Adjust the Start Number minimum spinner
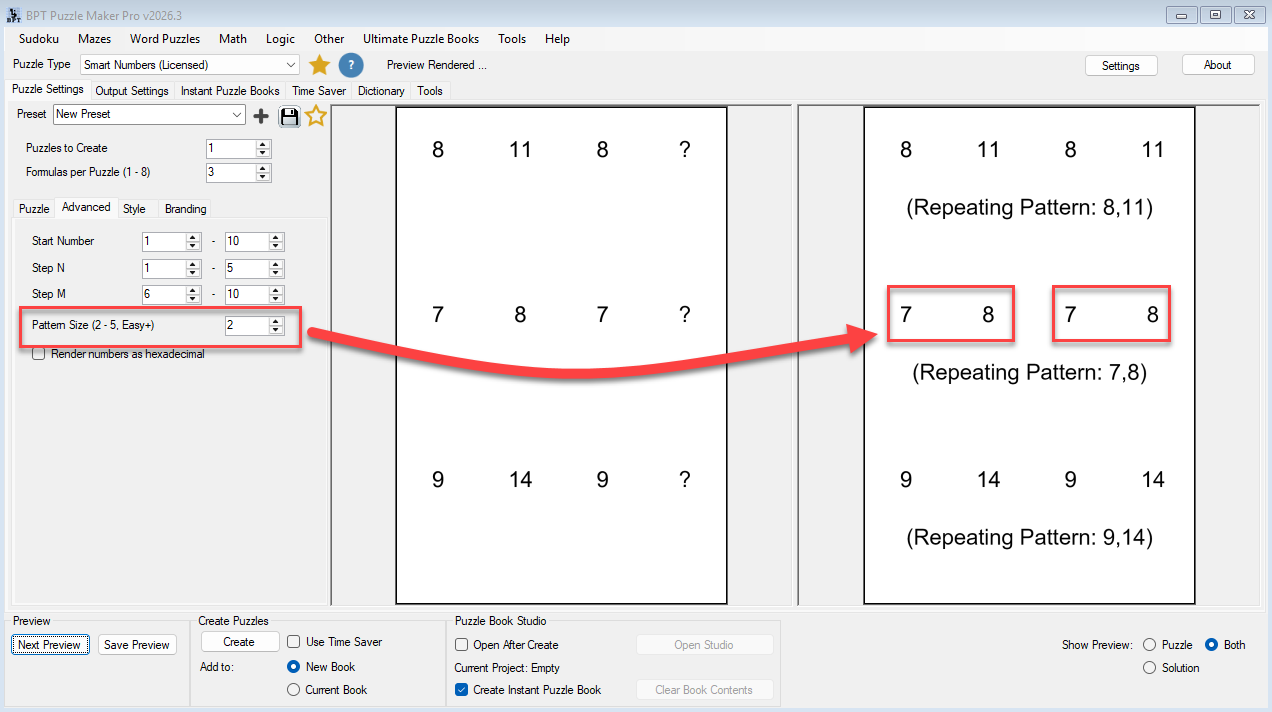 [193, 242]
